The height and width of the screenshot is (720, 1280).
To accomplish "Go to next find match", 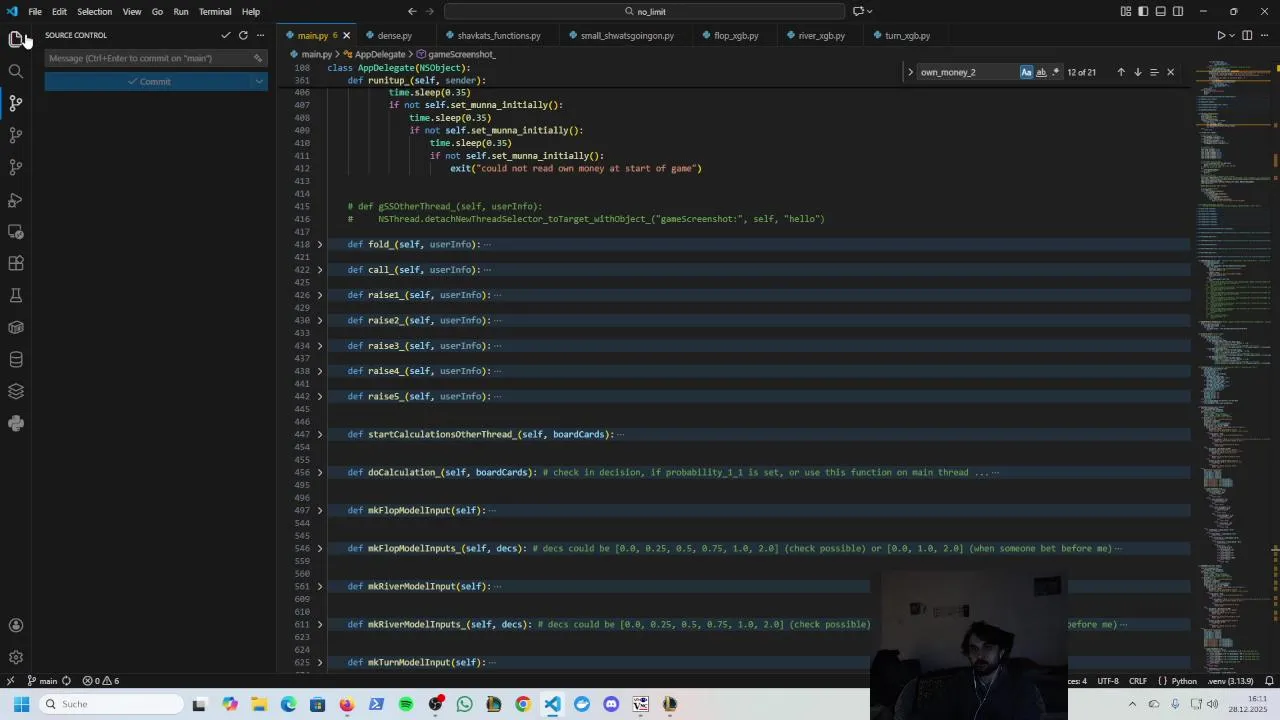I will point(1137,72).
